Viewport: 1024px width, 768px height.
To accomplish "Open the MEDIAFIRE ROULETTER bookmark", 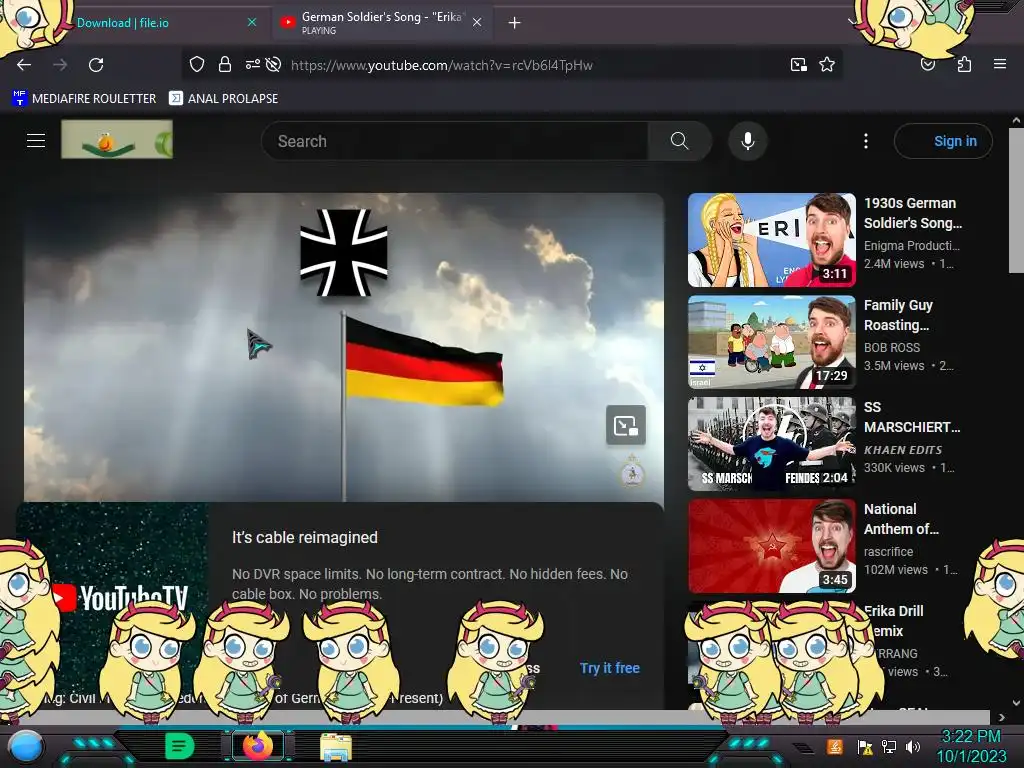I will [84, 99].
